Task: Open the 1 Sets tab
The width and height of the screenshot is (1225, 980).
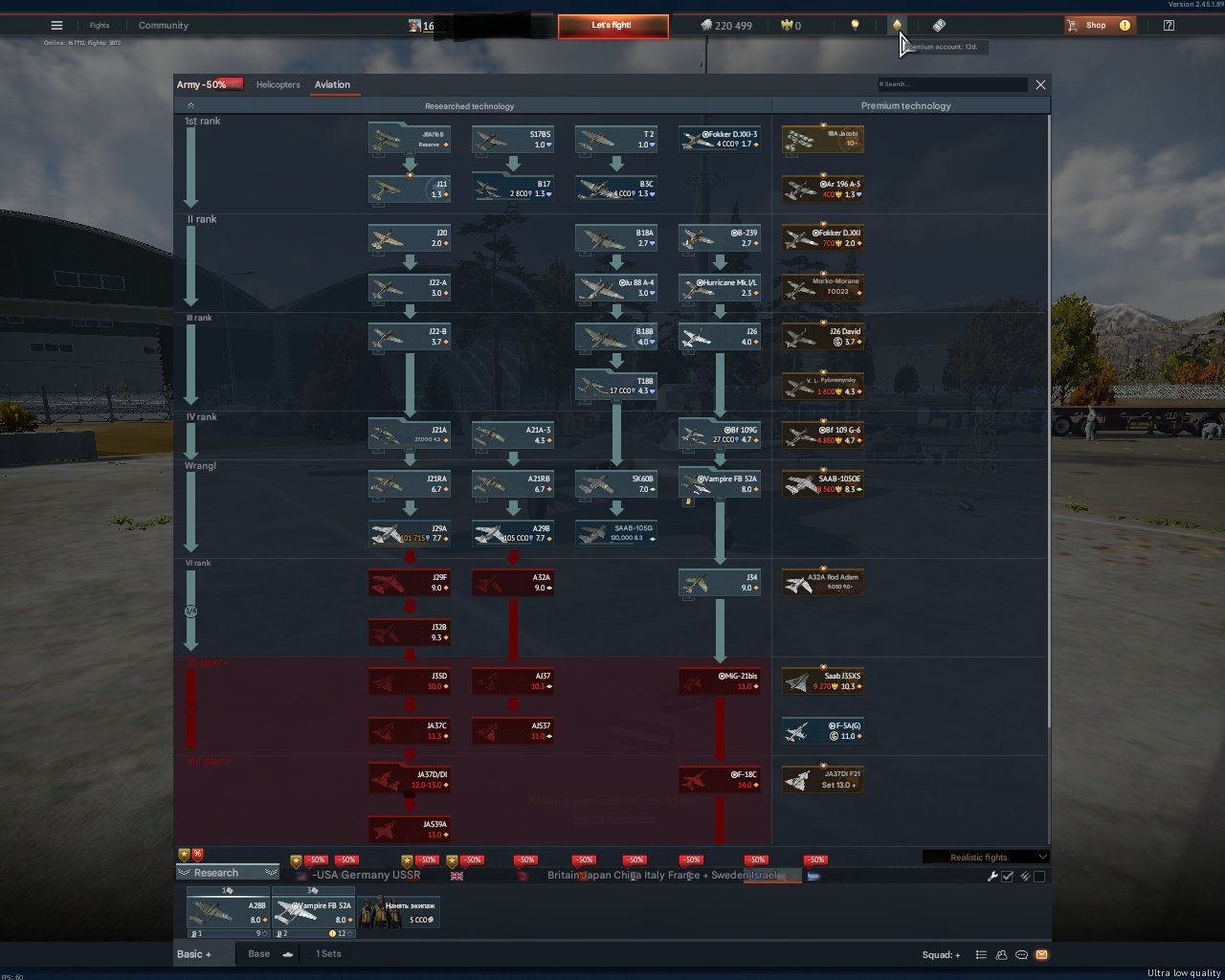Action: point(328,954)
